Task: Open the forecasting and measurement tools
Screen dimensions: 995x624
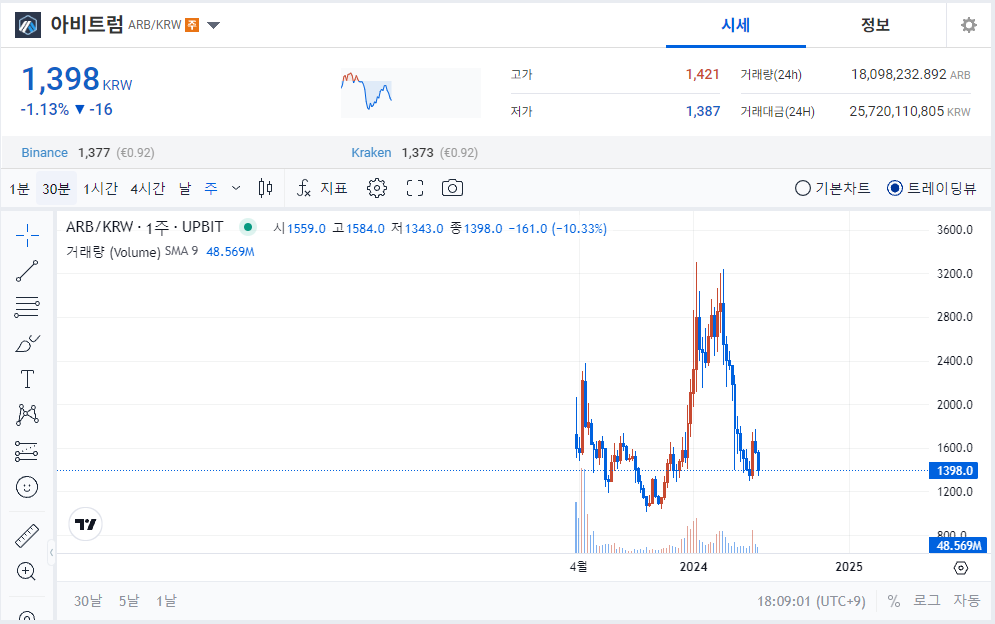Action: tap(27, 451)
